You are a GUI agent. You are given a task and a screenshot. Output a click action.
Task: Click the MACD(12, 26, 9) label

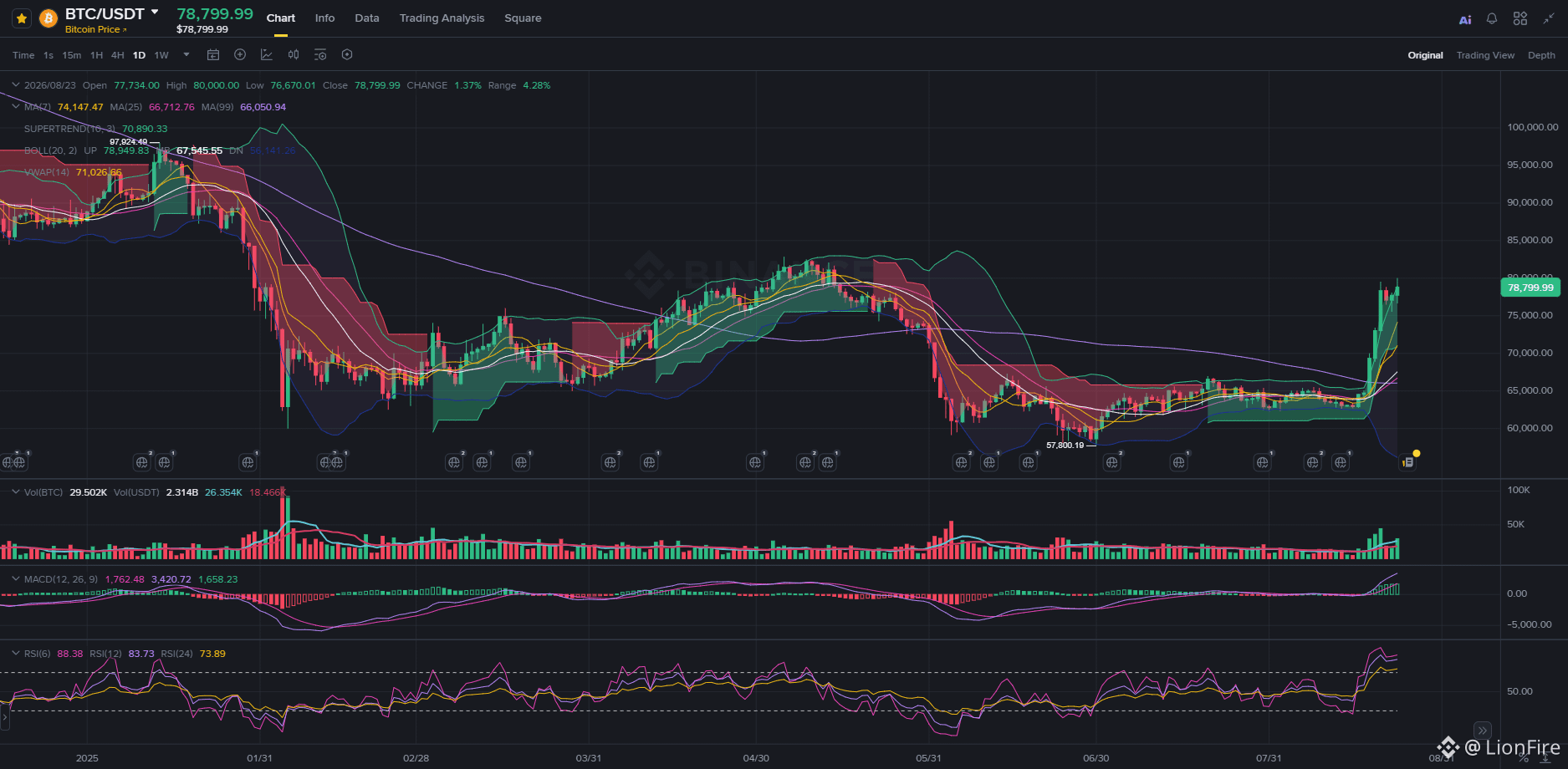61,579
